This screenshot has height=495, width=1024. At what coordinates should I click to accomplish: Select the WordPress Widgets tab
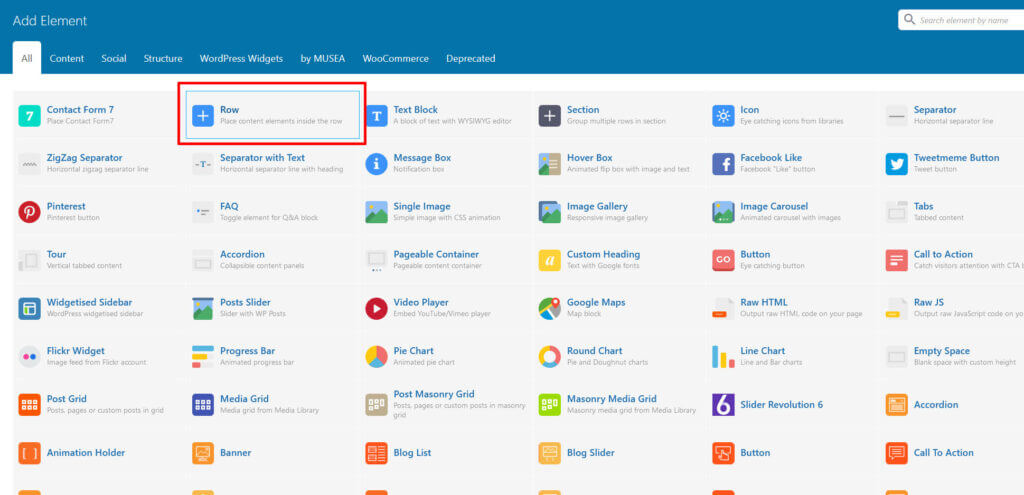click(x=241, y=58)
